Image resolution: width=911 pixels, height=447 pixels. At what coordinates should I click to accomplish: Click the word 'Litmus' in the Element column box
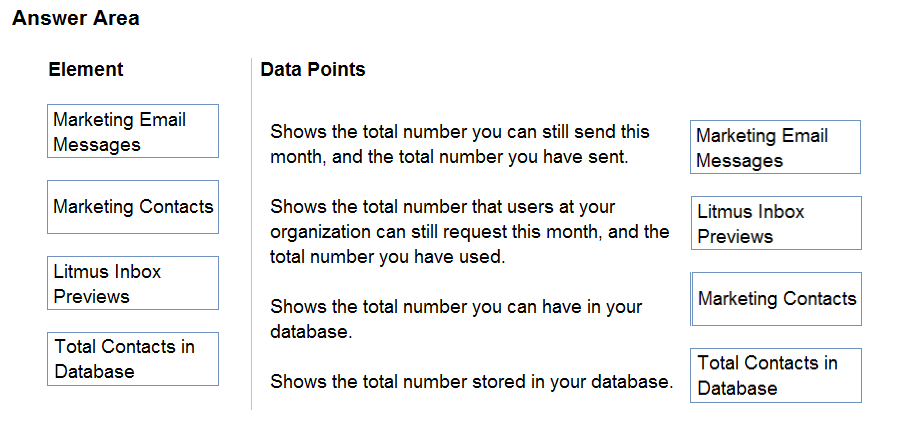pyautogui.click(x=77, y=271)
